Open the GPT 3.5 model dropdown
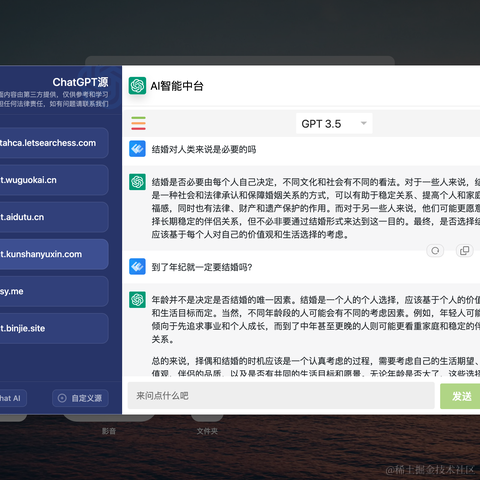 pyautogui.click(x=334, y=124)
